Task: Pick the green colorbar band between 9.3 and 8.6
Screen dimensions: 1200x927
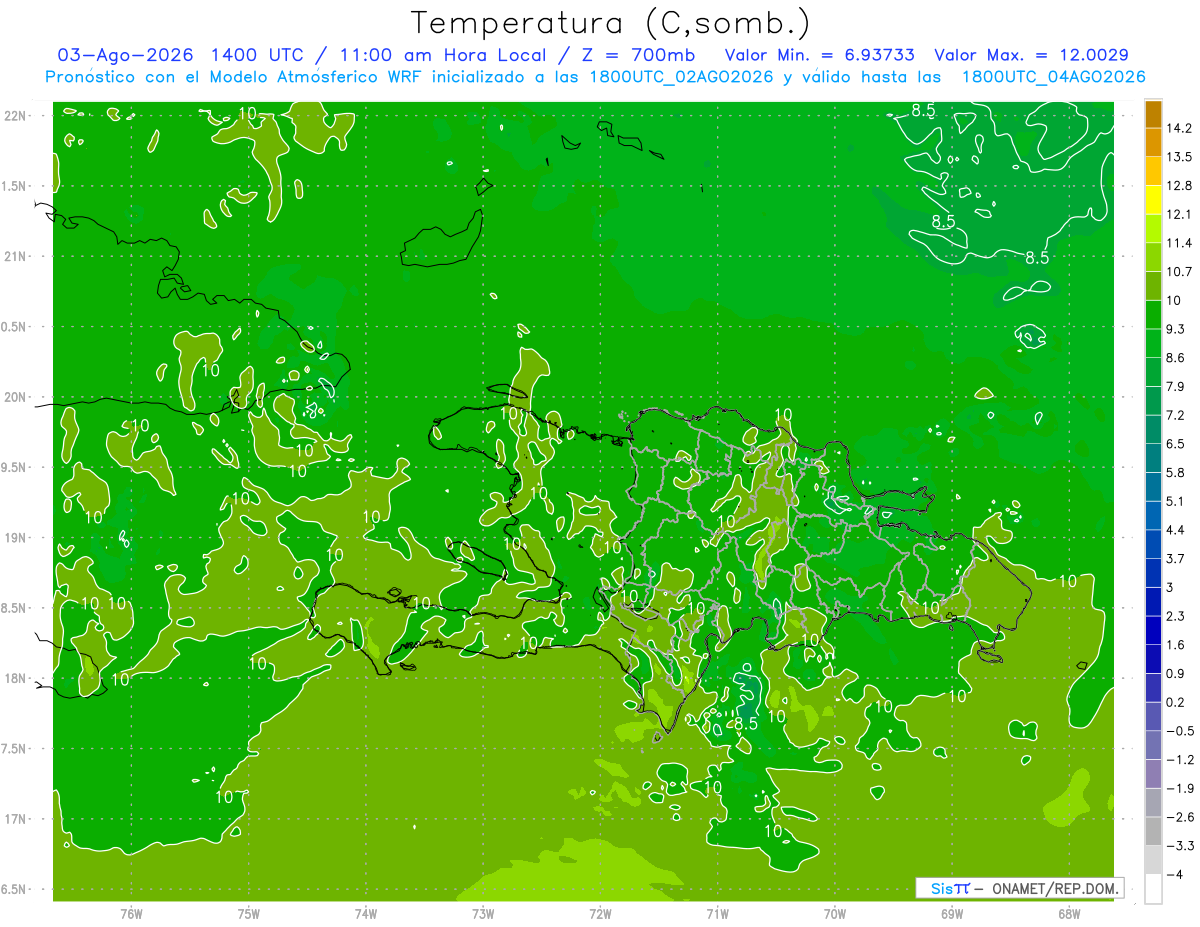Action: (x=1153, y=344)
